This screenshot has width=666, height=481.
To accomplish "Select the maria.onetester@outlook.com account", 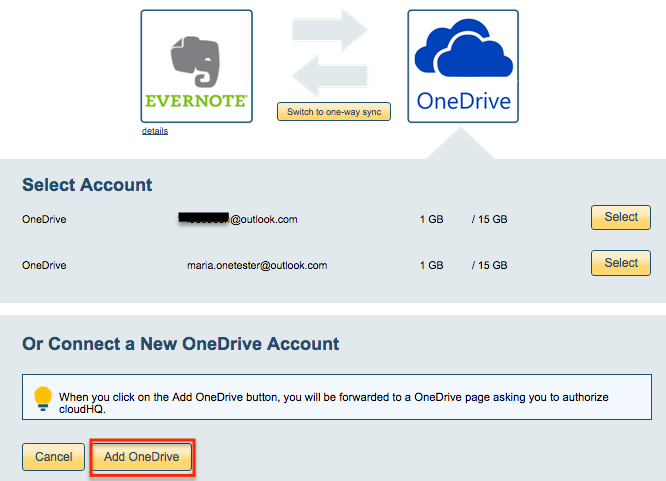I will (620, 264).
